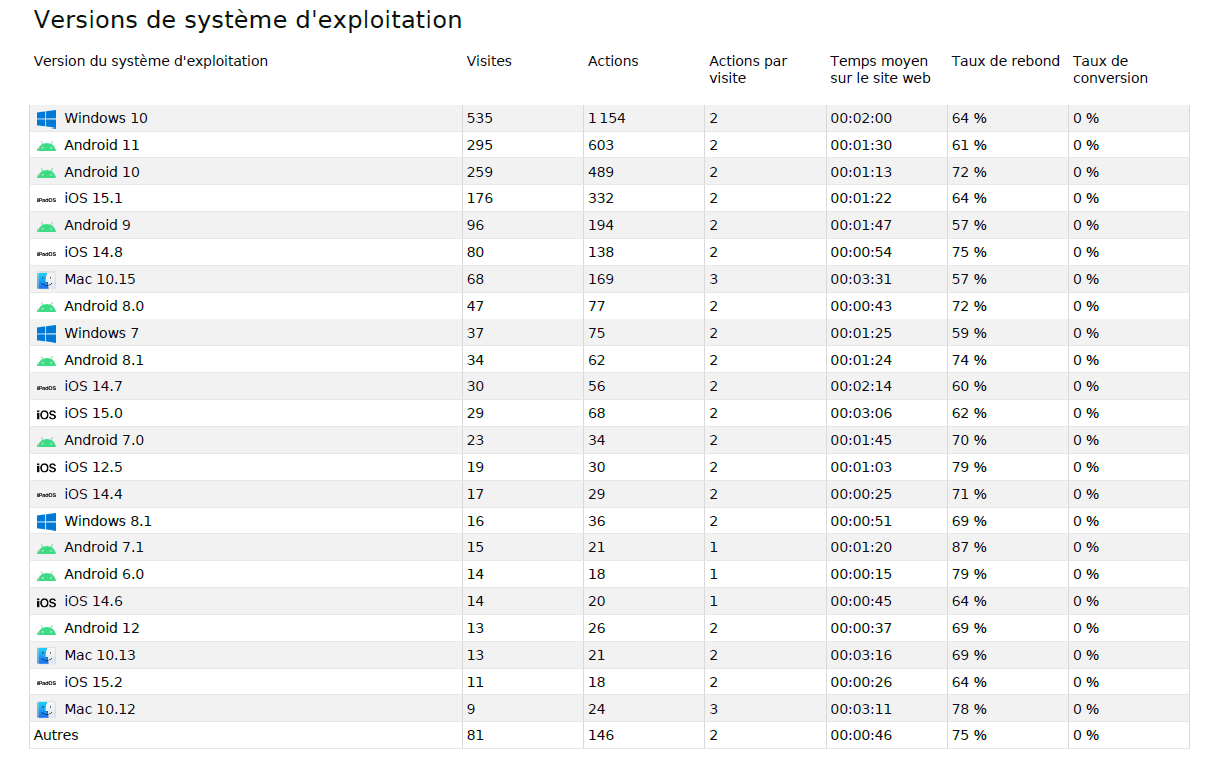The height and width of the screenshot is (758, 1212).
Task: Click the Android 12 robot icon
Action: (x=46, y=629)
